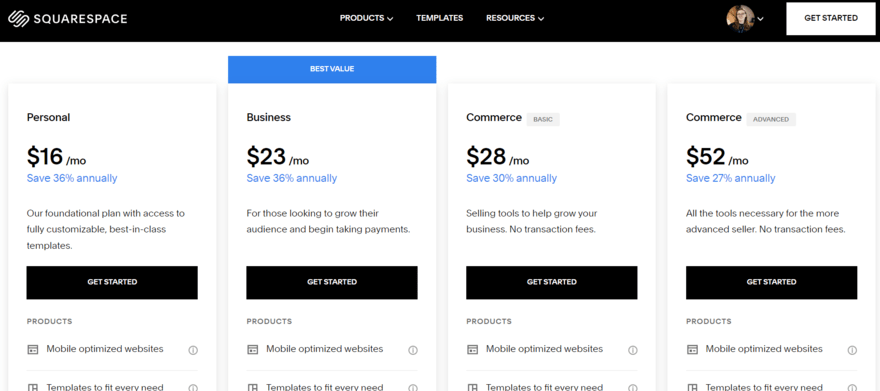The height and width of the screenshot is (391, 880).
Task: Click Save 27% annually under Commerce Advanced
Action: pyautogui.click(x=730, y=178)
